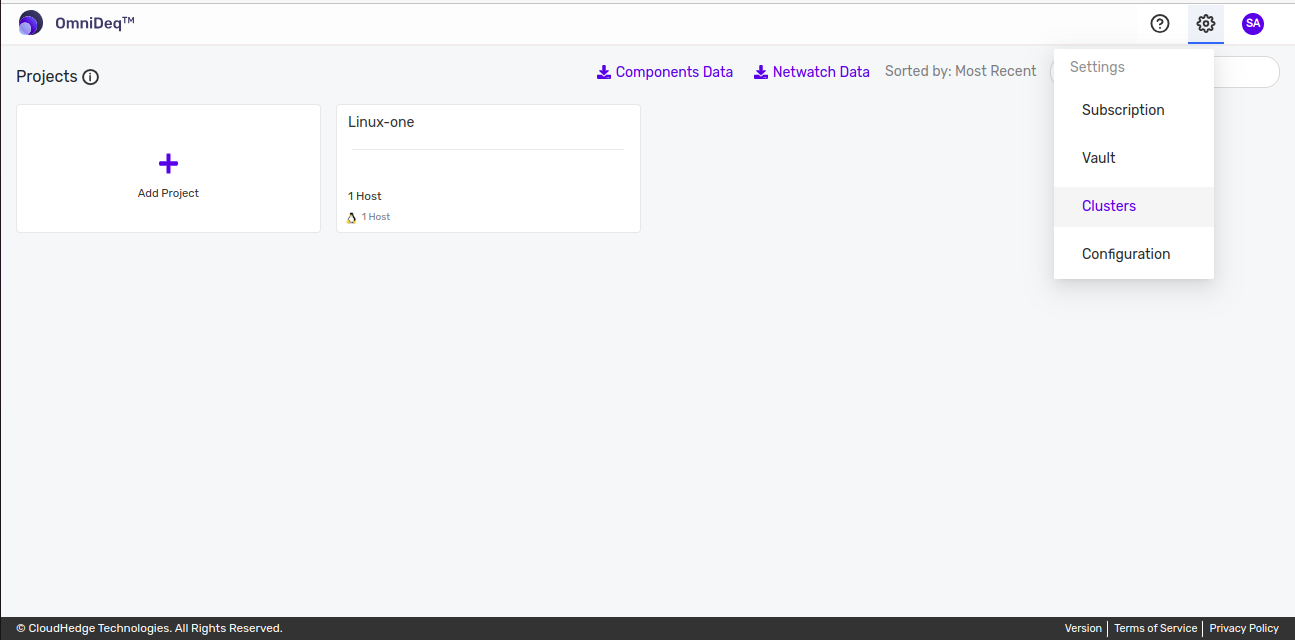Open Vault from Settings menu
Viewport: 1295px width, 640px height.
point(1134,158)
